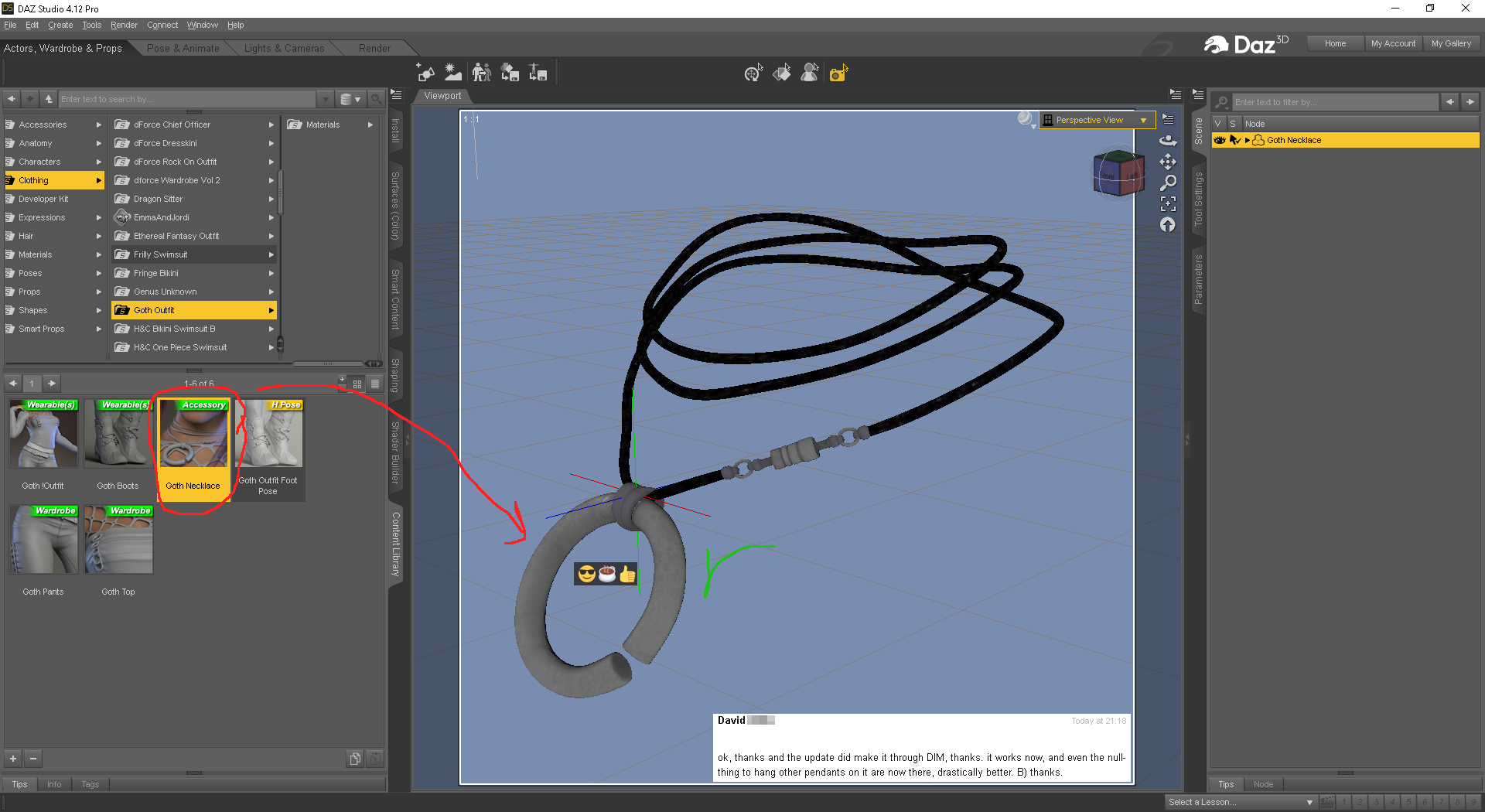Screen dimensions: 1485x812
Task: Click the minus remove button under content
Action: tap(33, 759)
